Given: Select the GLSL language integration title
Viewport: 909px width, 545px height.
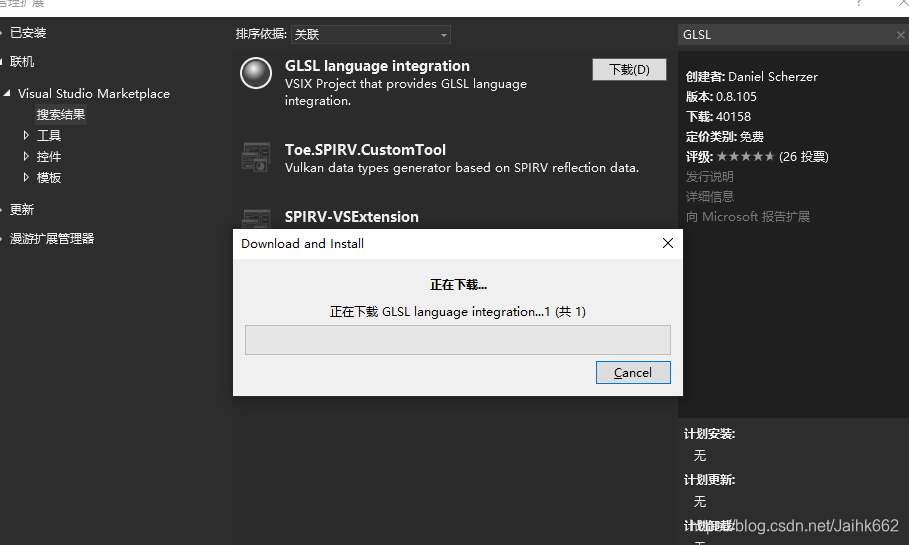Looking at the screenshot, I should pyautogui.click(x=377, y=66).
